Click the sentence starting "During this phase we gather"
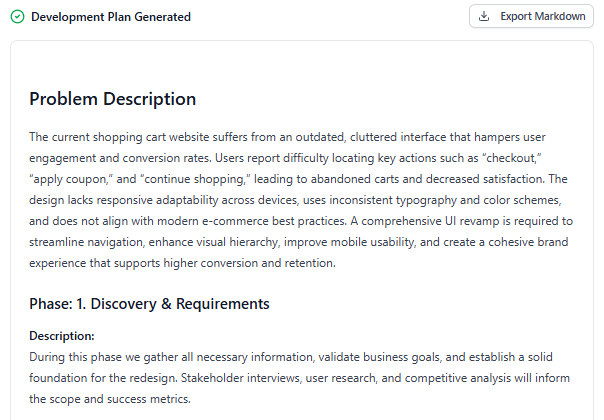Image resolution: width=604 pixels, height=420 pixels. (x=291, y=357)
